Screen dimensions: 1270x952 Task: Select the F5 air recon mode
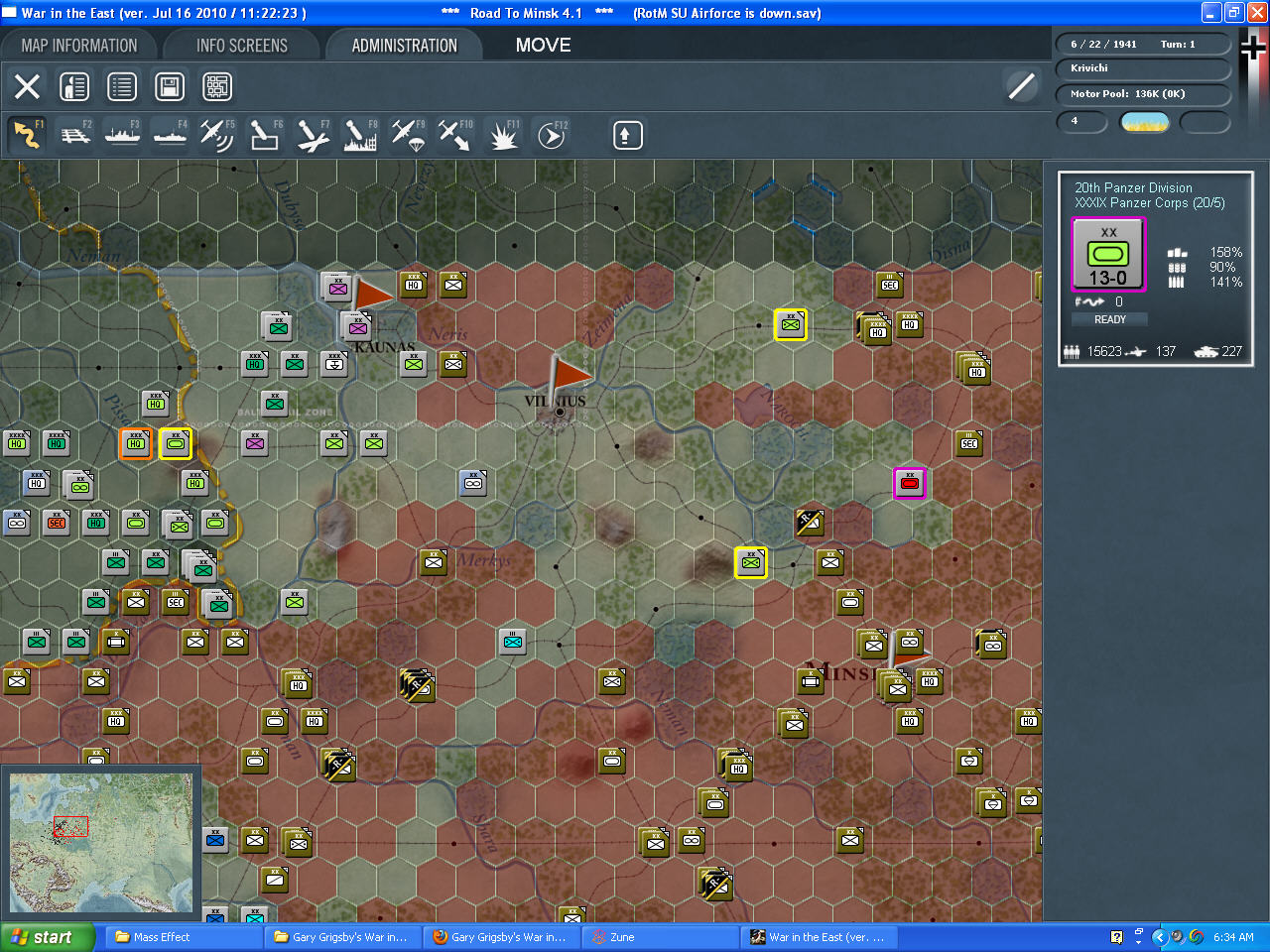(217, 135)
